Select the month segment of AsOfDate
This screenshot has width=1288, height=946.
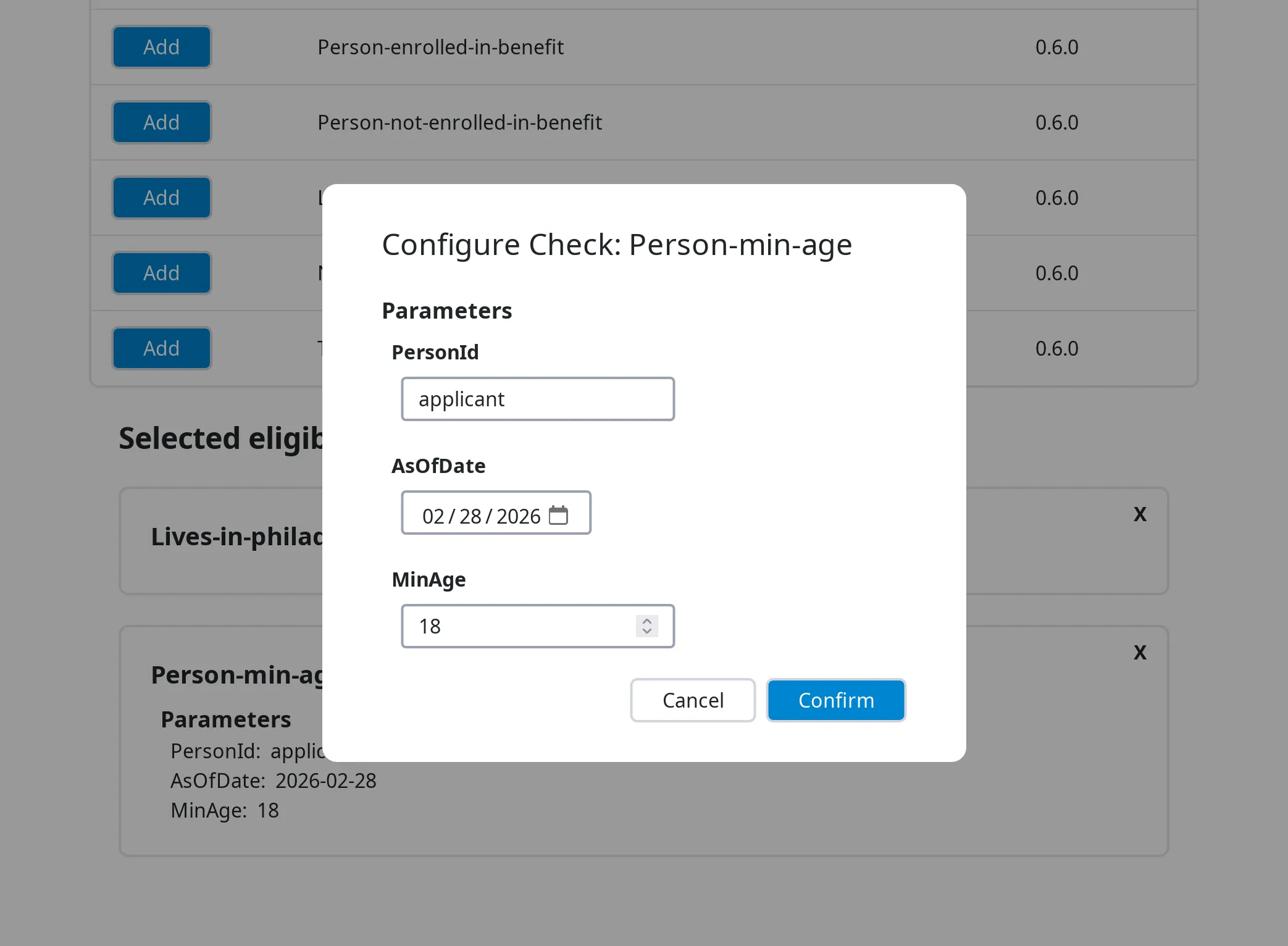tap(434, 516)
